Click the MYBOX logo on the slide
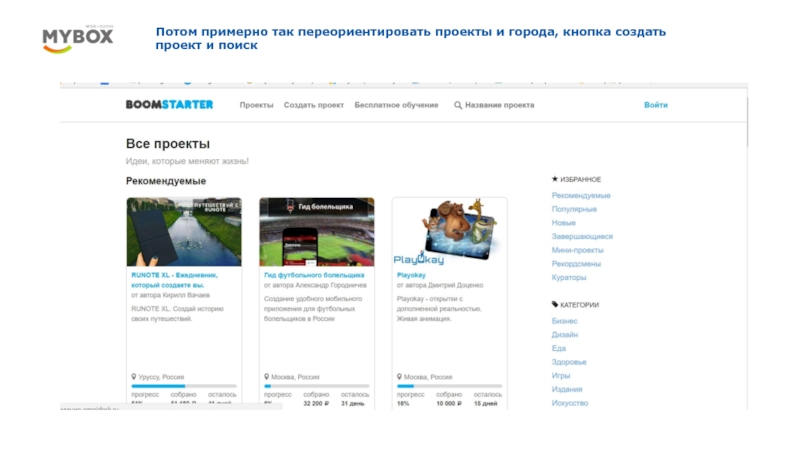Viewport: 800px width, 450px height. (x=78, y=39)
